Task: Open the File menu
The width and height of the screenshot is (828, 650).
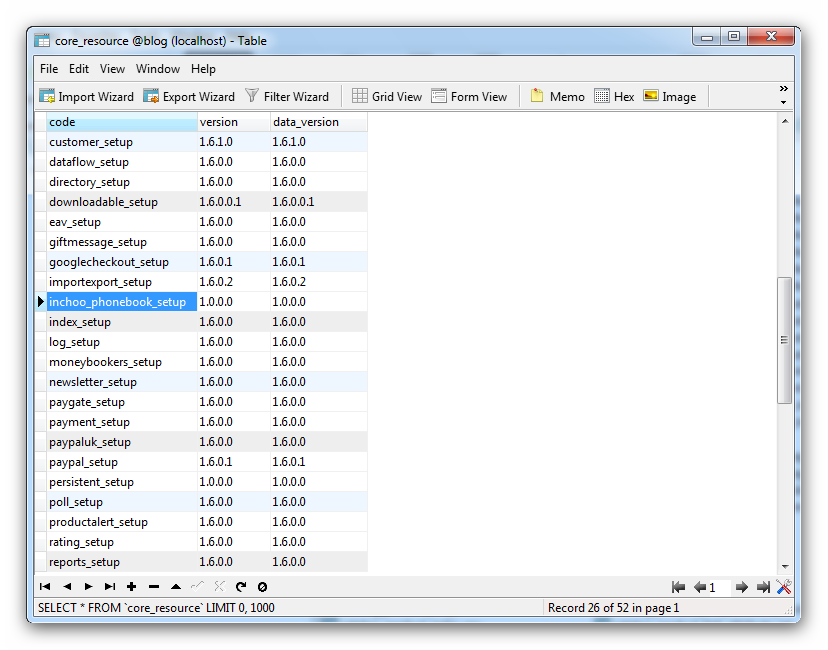Action: click(49, 69)
